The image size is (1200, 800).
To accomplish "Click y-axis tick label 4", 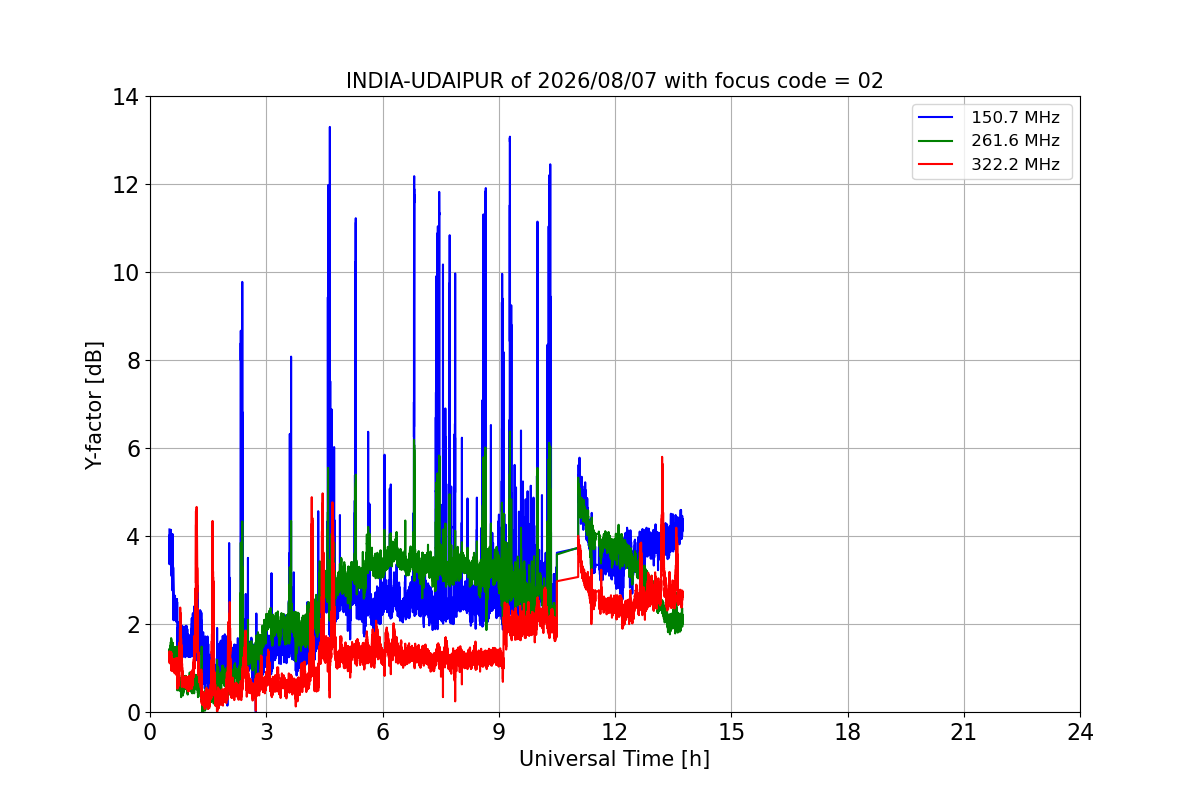I will click(132, 537).
